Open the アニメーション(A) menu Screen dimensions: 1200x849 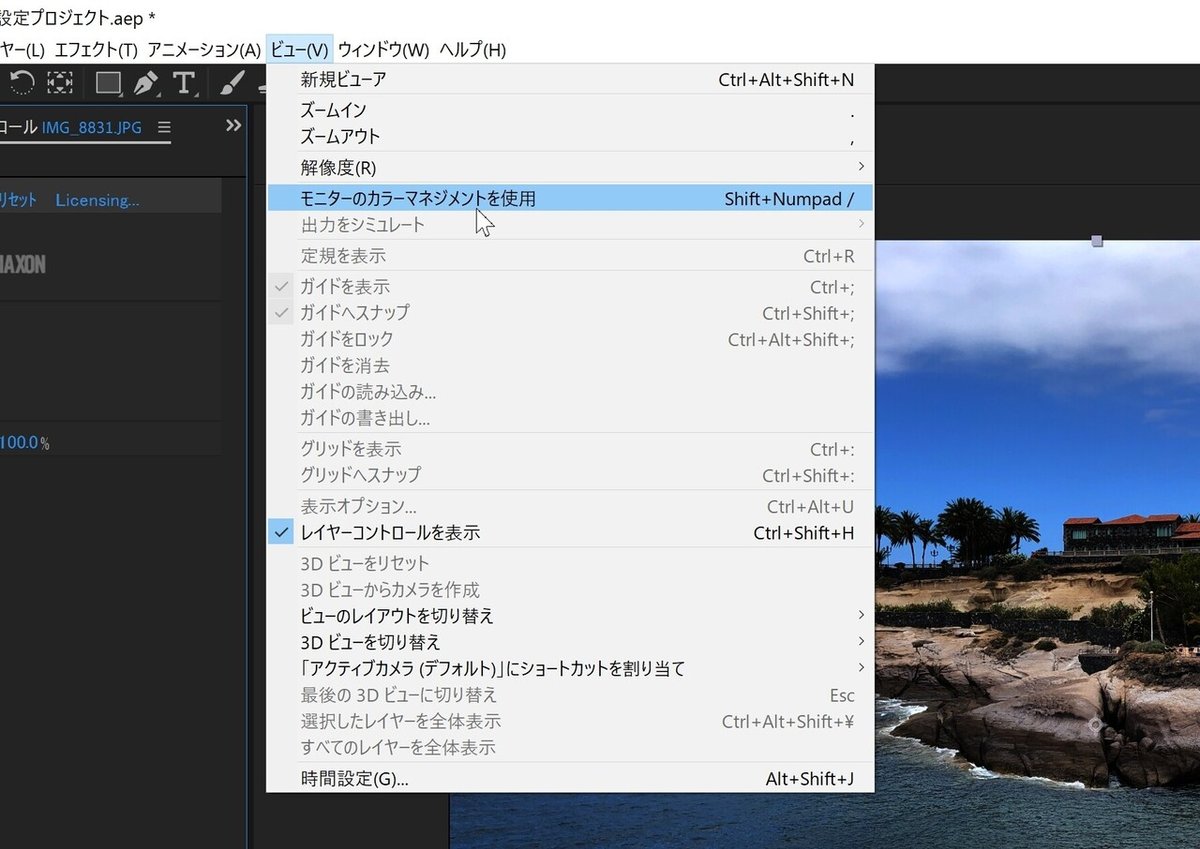(204, 49)
